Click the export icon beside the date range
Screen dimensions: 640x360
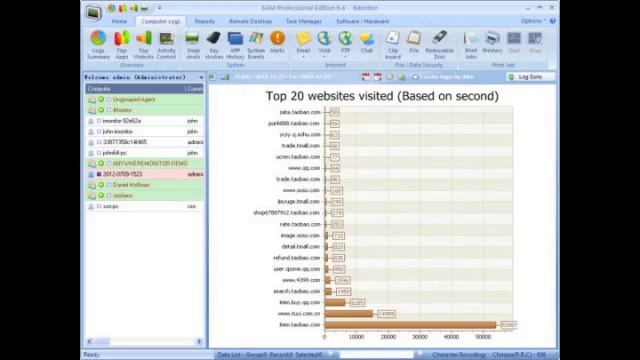click(225, 77)
